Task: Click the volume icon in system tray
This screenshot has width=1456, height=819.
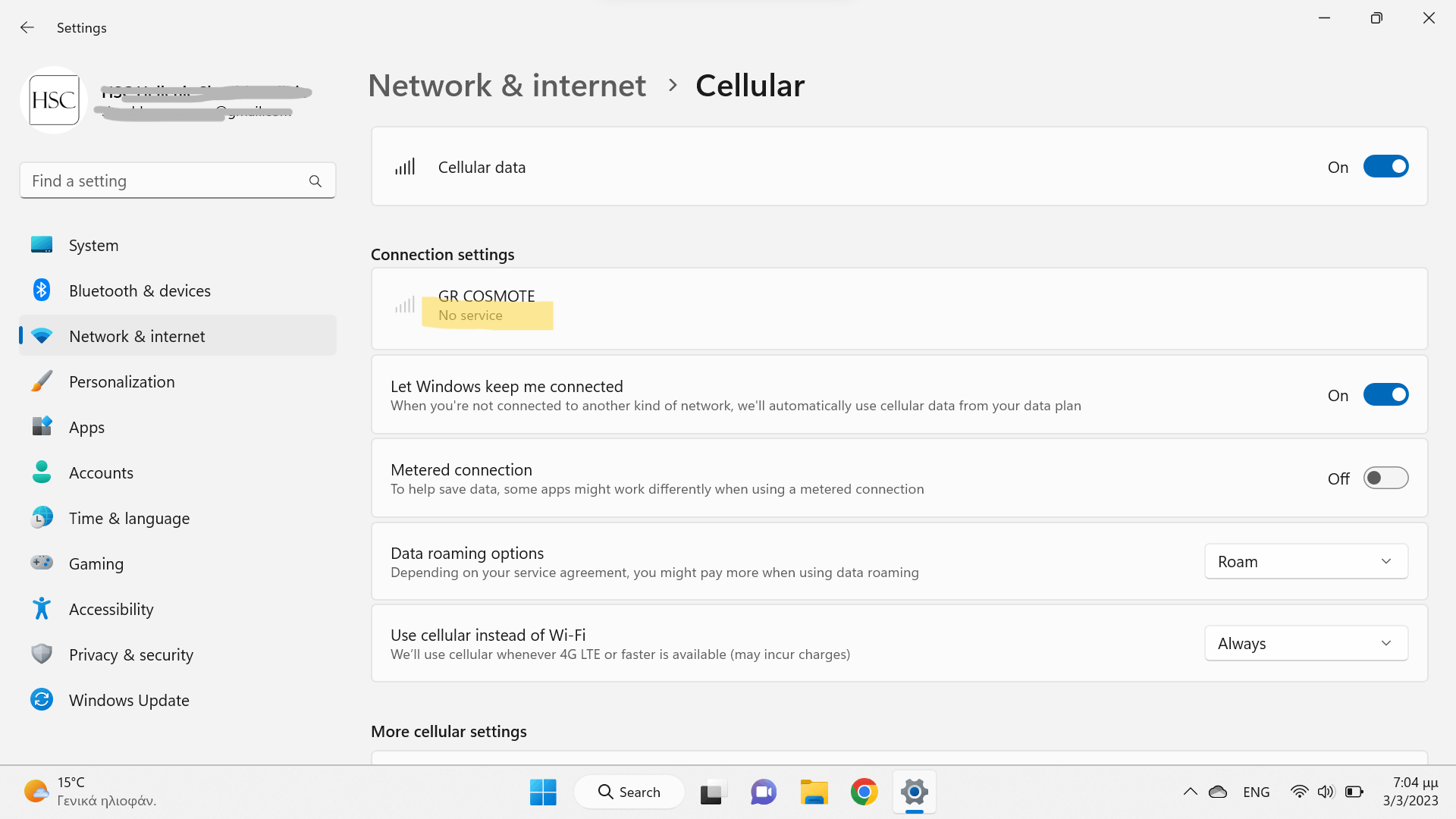Action: point(1326,792)
